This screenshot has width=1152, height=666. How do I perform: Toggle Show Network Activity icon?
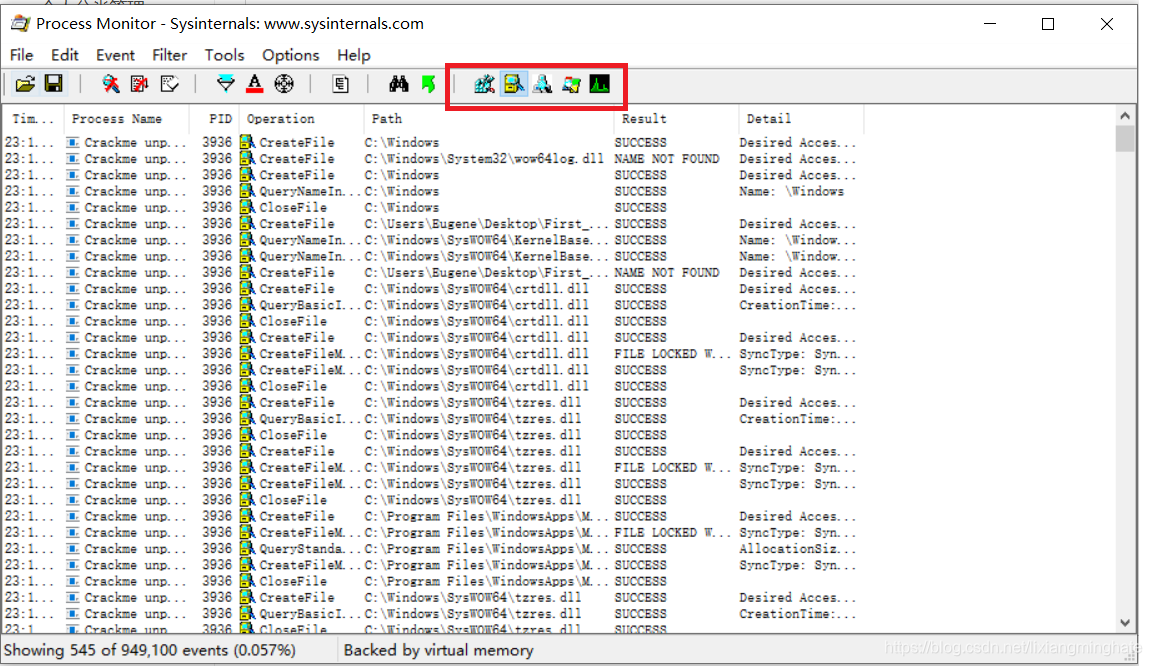coord(542,84)
